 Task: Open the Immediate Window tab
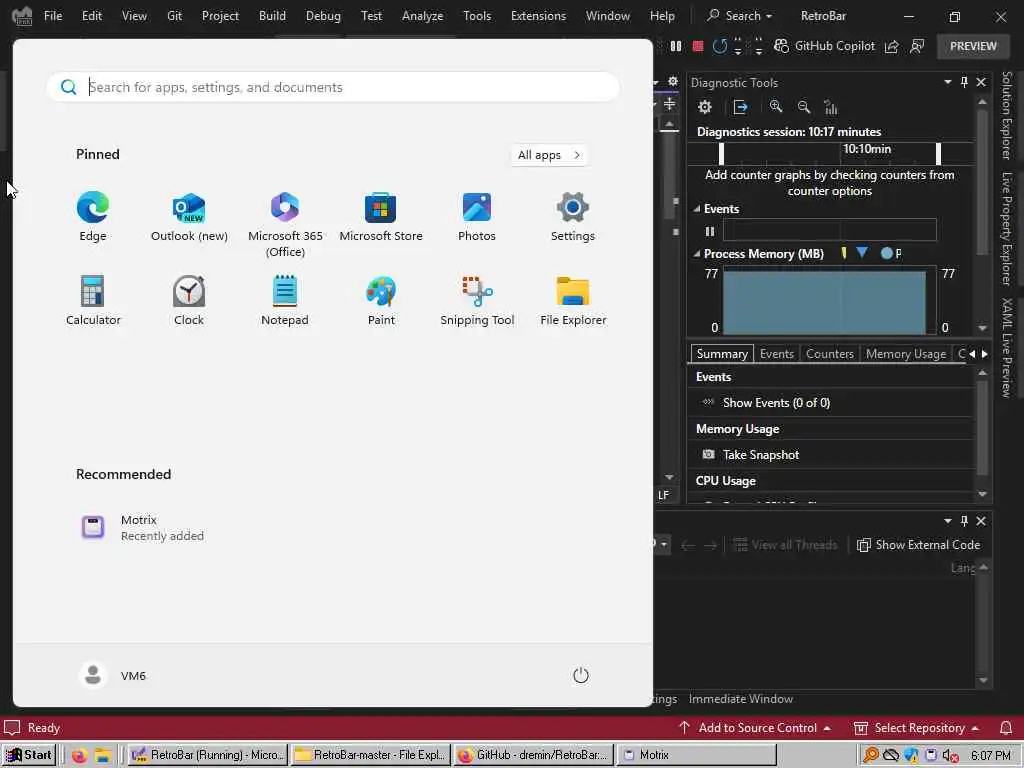[741, 699]
